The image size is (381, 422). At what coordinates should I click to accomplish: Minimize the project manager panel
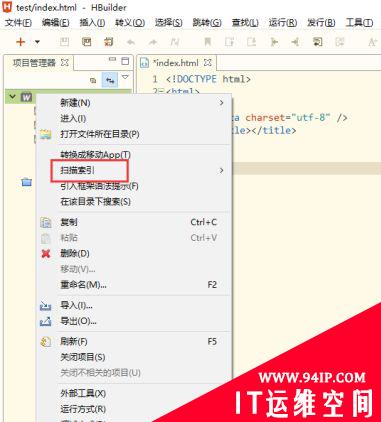112,60
